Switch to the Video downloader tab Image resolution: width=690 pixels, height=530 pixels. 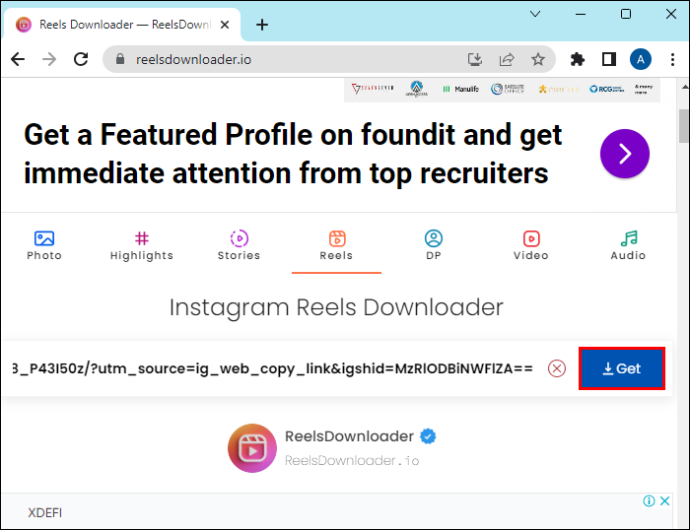(531, 246)
